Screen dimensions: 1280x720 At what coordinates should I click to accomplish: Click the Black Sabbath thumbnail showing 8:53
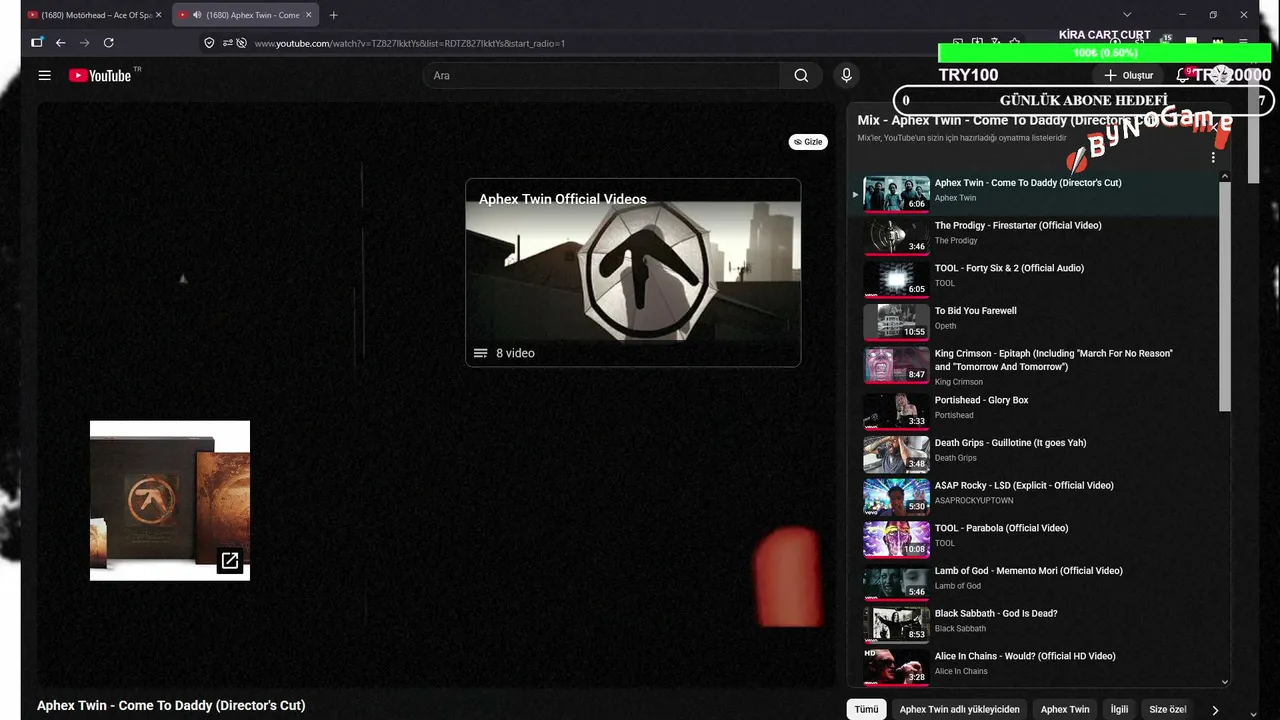(897, 626)
